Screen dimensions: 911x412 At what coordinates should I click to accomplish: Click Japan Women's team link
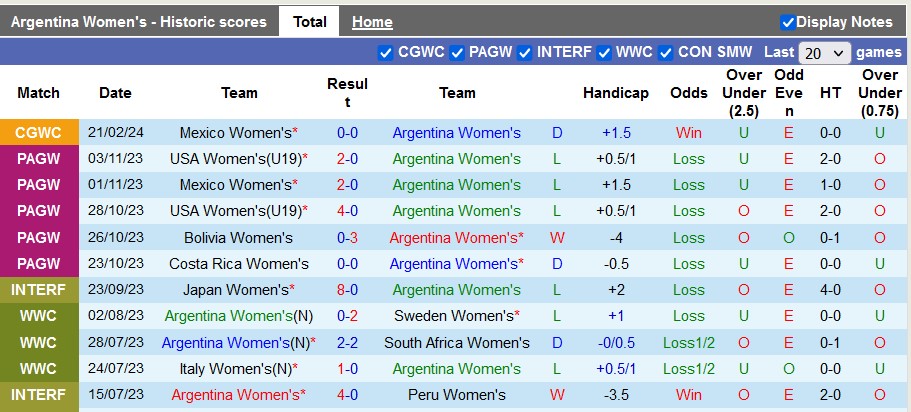(235, 289)
